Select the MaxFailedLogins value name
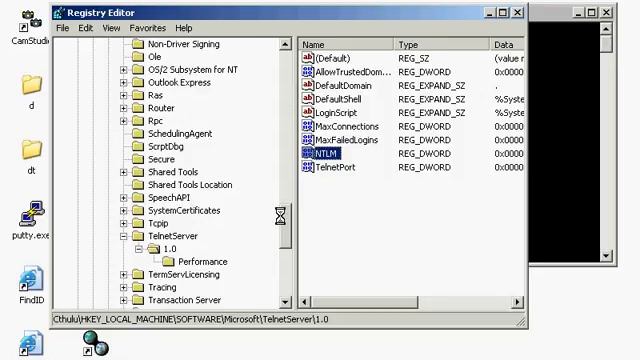This screenshot has width=640, height=360. [347, 140]
